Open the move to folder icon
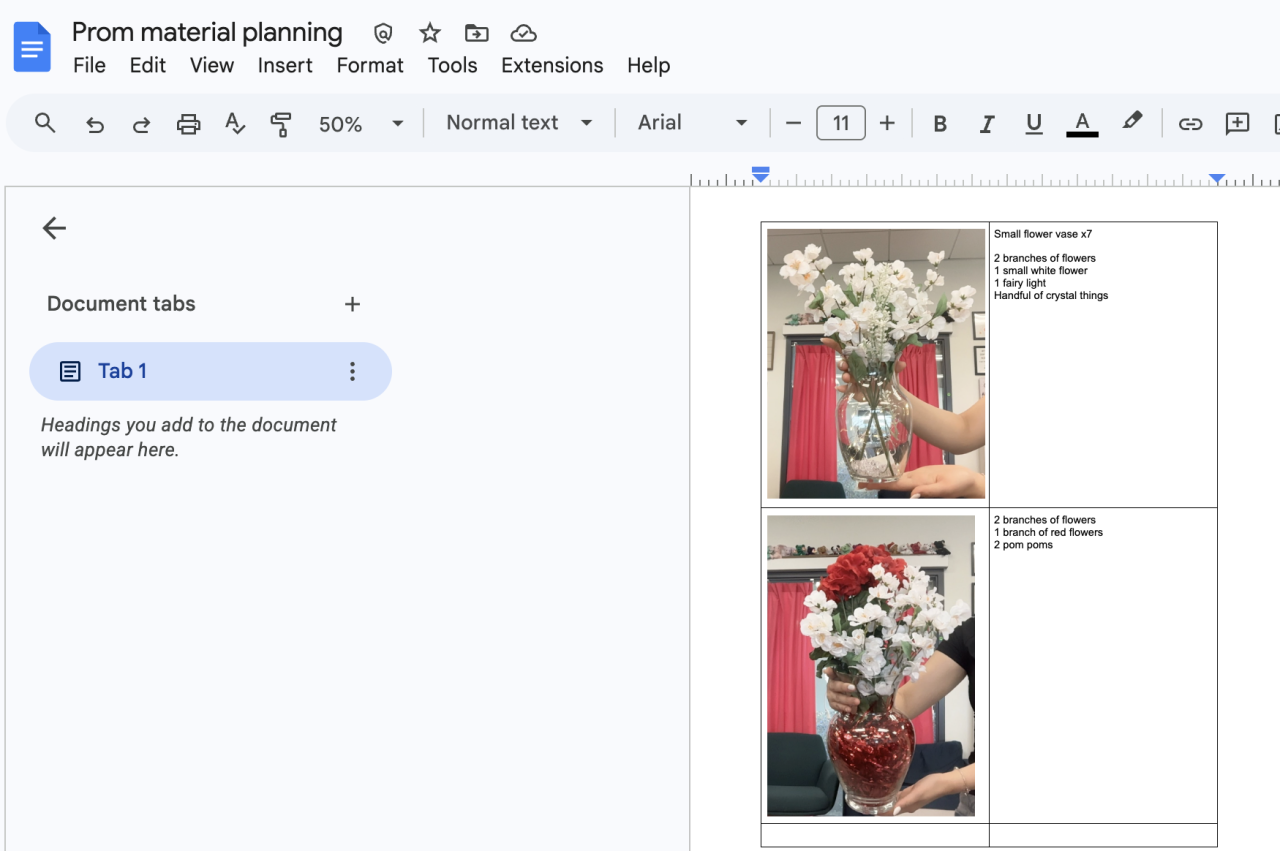Screen dimensions: 1280x851 click(x=477, y=33)
